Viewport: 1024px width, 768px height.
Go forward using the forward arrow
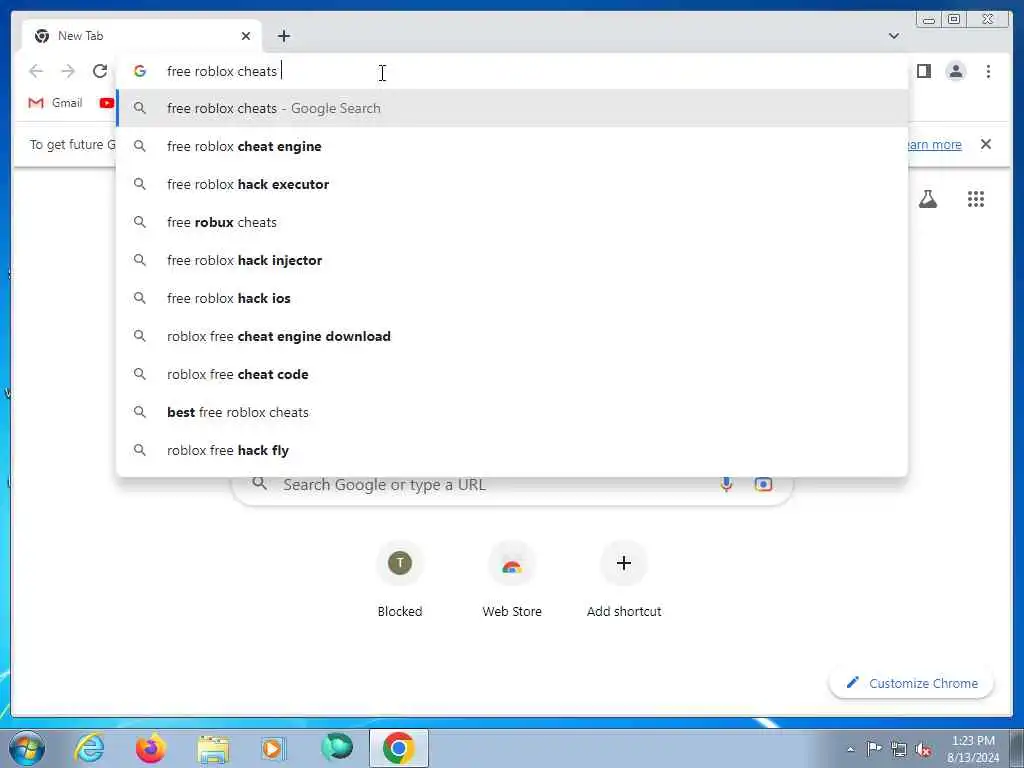(68, 71)
